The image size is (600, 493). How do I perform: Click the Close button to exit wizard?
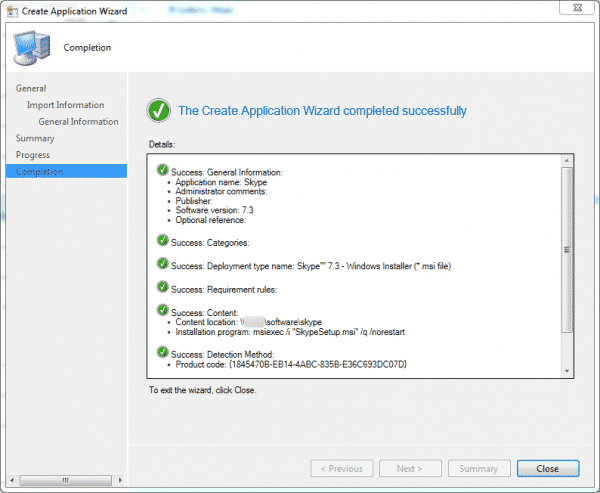tap(548, 469)
